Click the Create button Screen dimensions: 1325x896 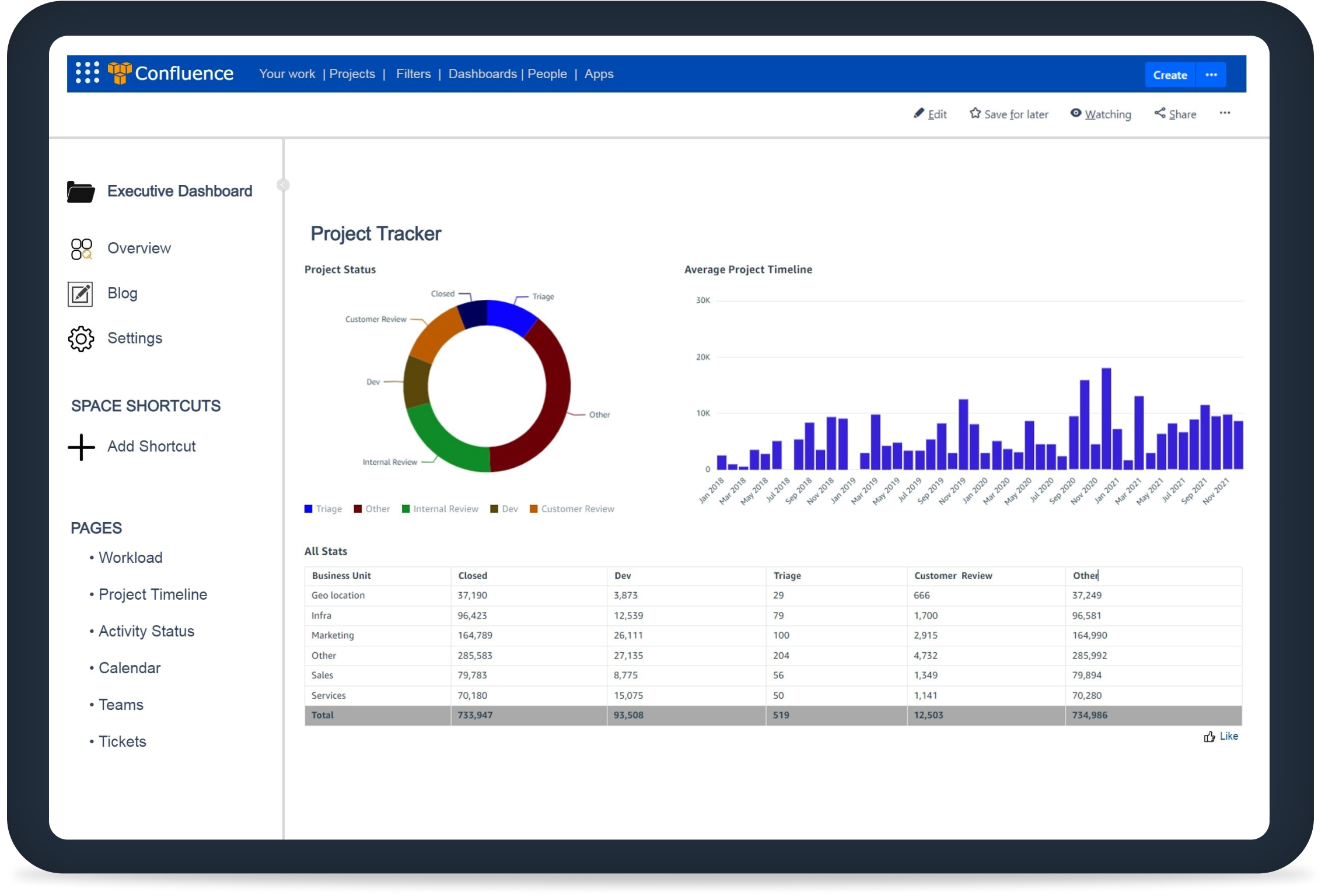[1170, 75]
